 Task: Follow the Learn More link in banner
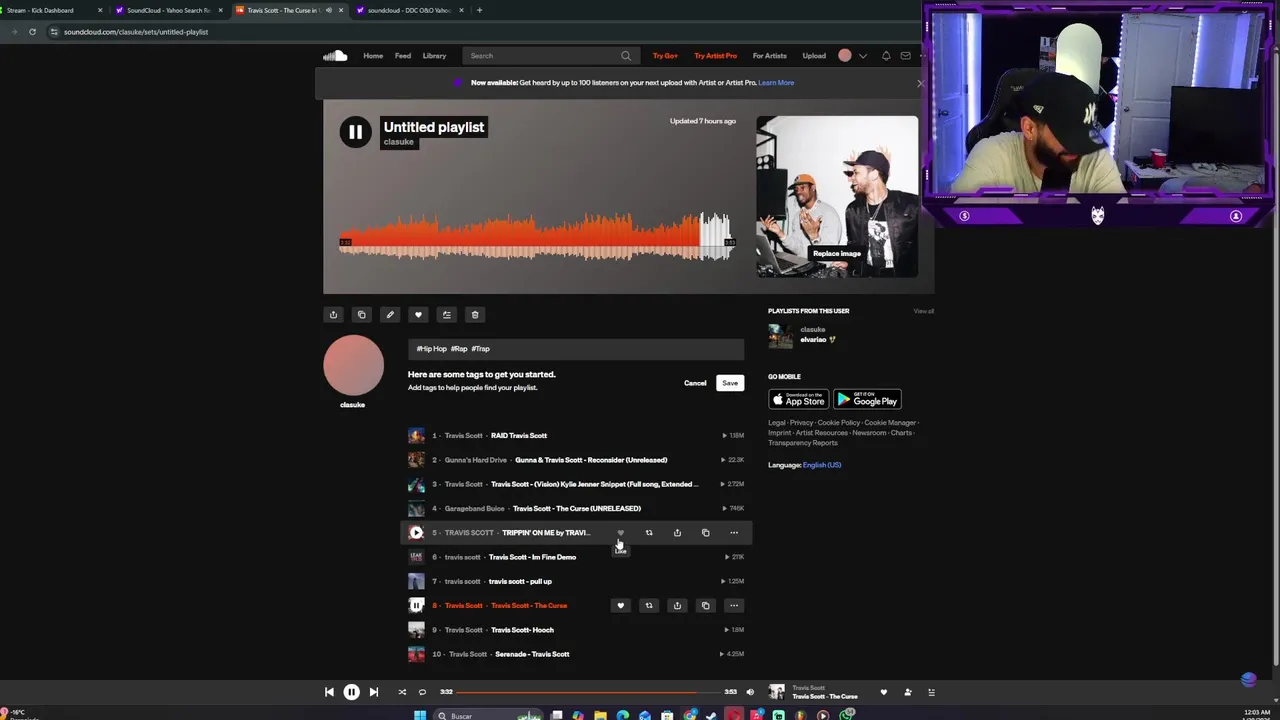(x=776, y=83)
